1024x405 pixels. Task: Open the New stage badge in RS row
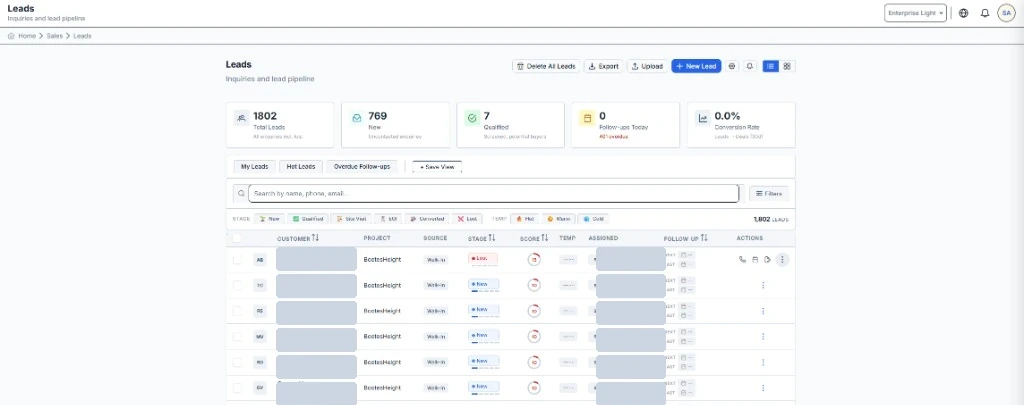tap(483, 310)
